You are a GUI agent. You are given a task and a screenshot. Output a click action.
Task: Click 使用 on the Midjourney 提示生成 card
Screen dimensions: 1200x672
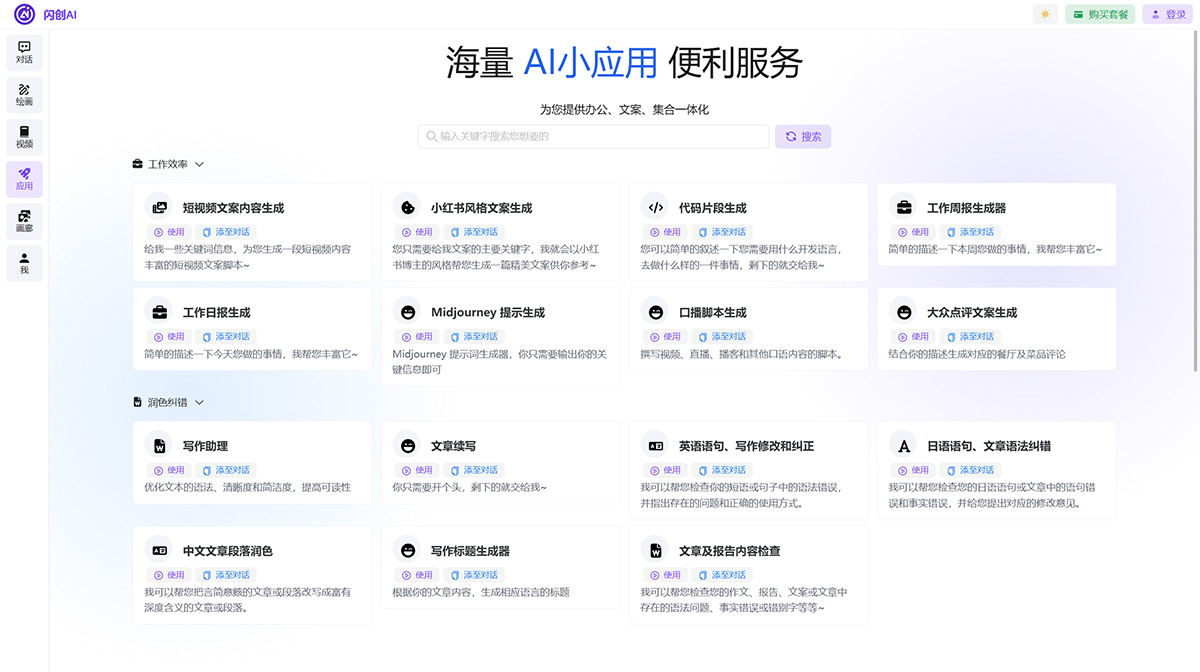pos(416,336)
